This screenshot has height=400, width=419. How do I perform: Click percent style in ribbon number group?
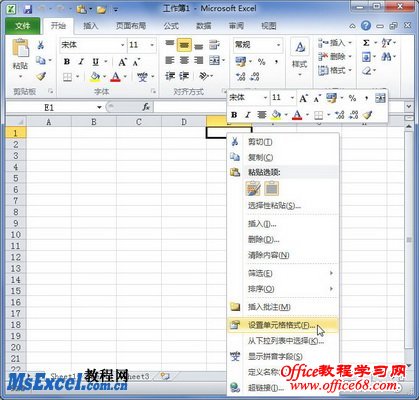262,62
